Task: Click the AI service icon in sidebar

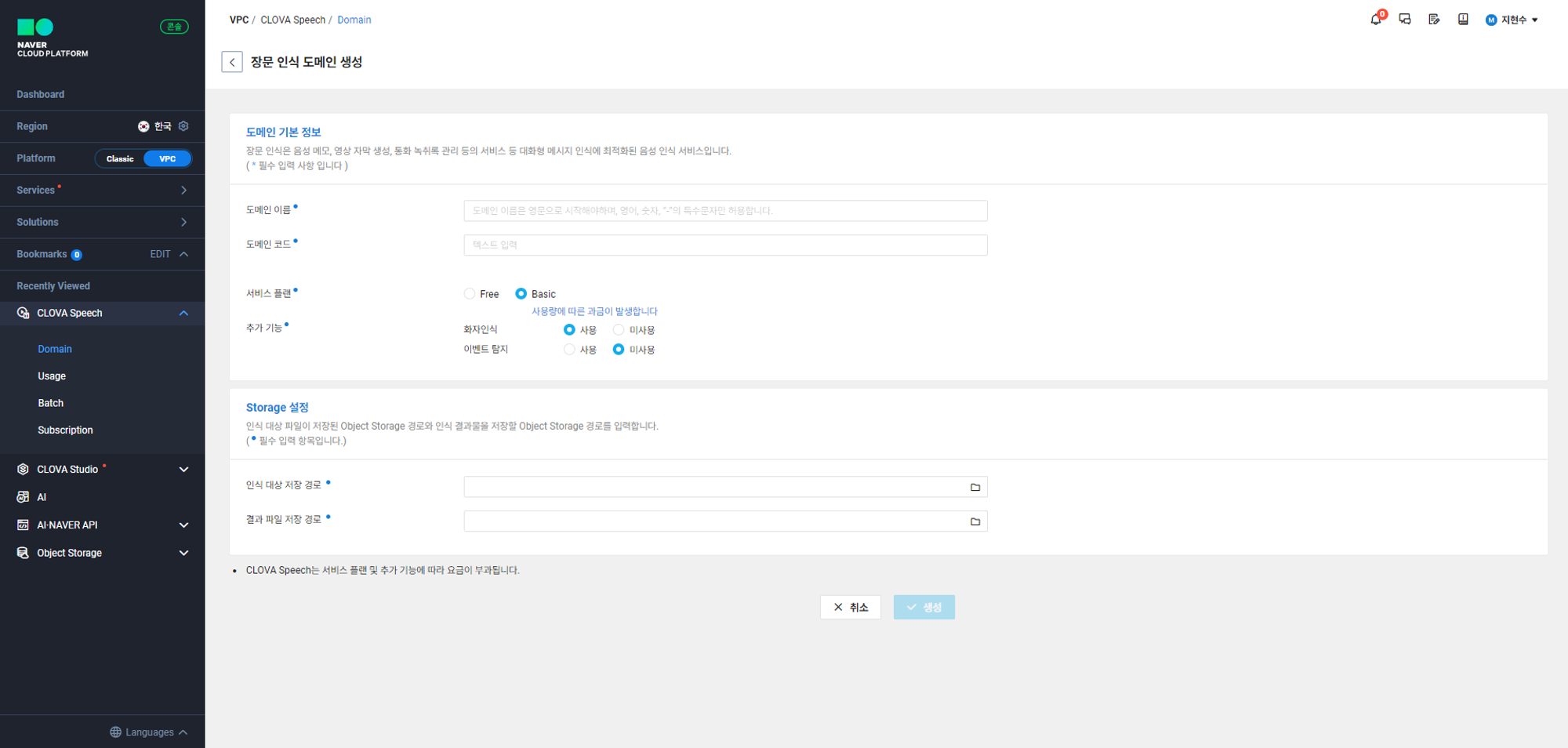Action: click(24, 497)
